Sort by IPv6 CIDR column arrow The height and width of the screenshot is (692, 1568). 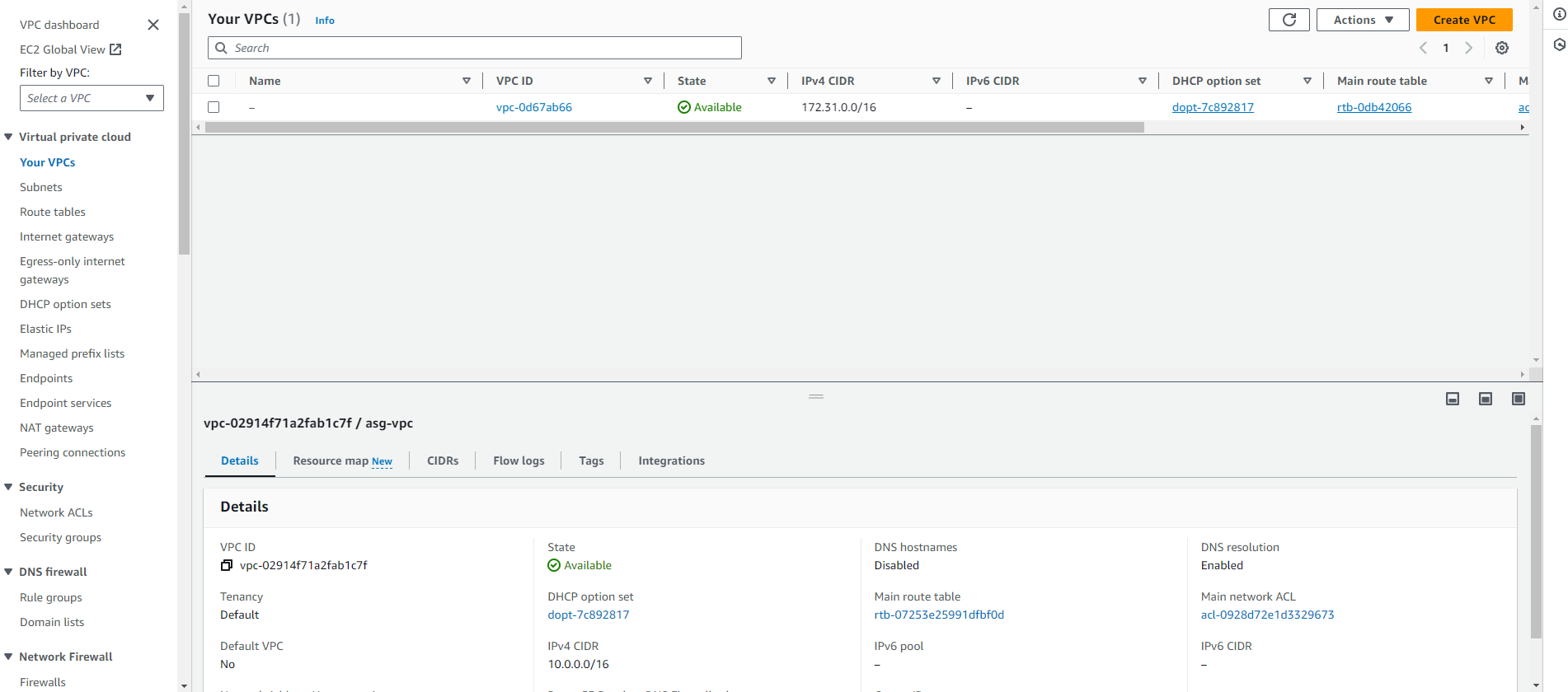click(x=1143, y=81)
